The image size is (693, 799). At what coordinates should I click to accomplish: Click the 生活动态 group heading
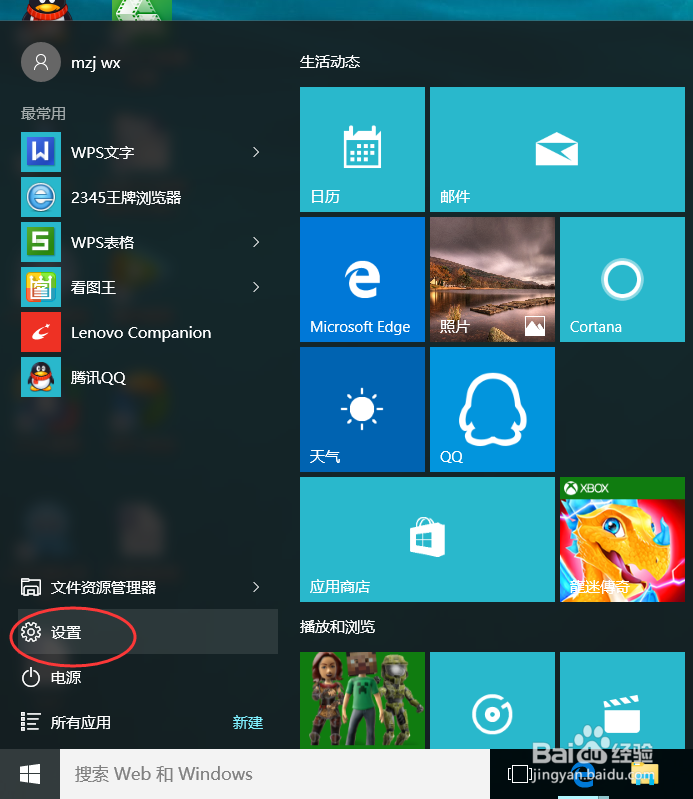(x=330, y=62)
